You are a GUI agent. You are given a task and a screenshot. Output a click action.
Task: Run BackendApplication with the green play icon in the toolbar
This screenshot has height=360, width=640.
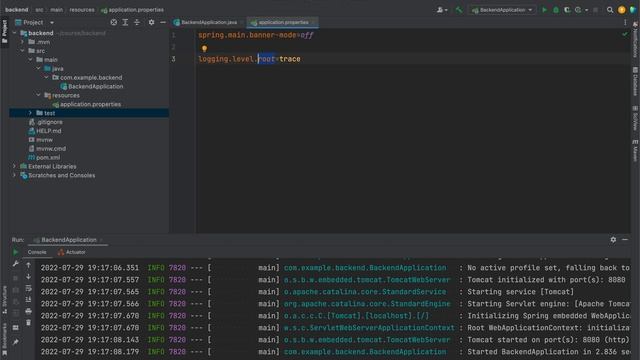(544, 10)
